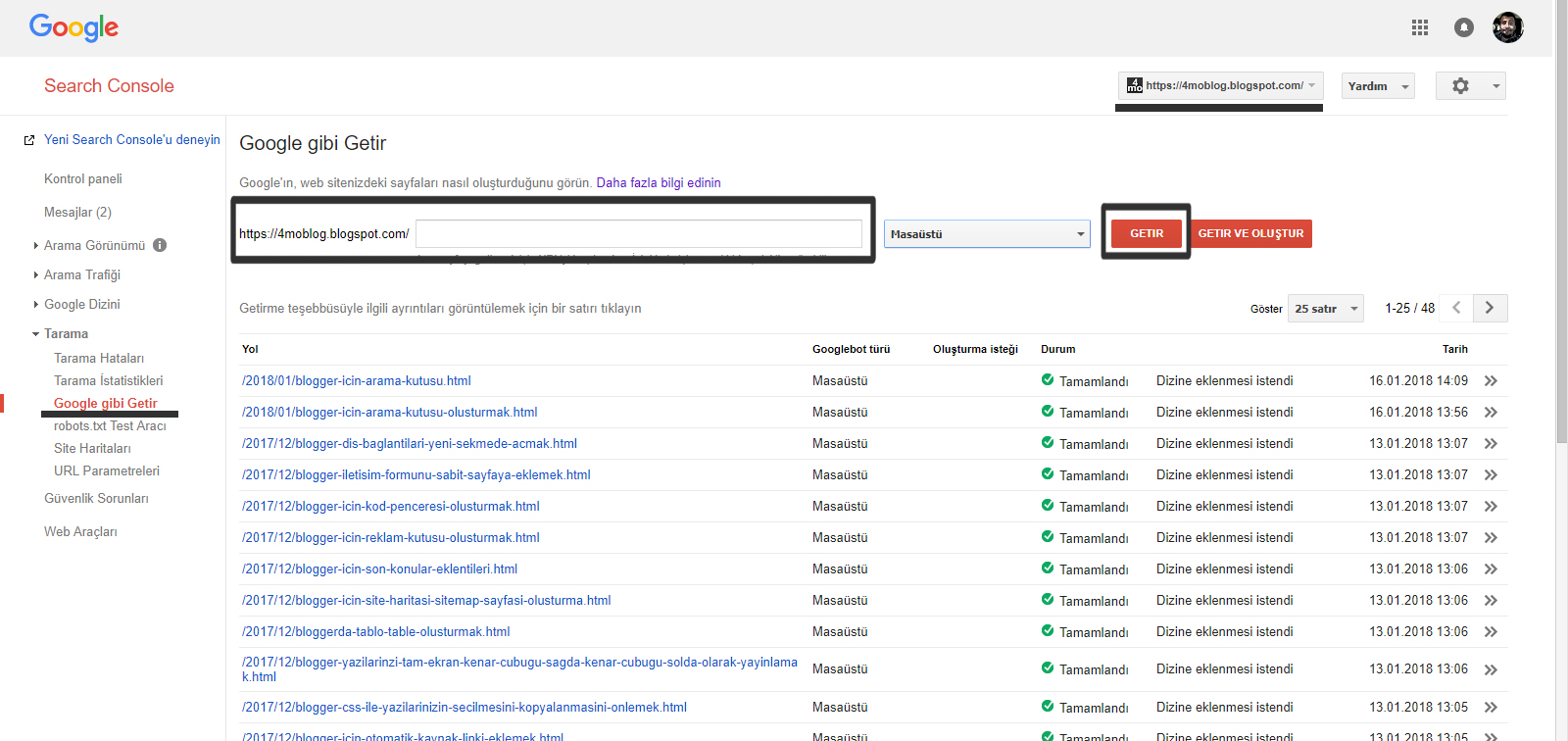Open details arrow for kod-penceresi-olusturmak row
The width and height of the screenshot is (1568, 741).
point(1491,507)
